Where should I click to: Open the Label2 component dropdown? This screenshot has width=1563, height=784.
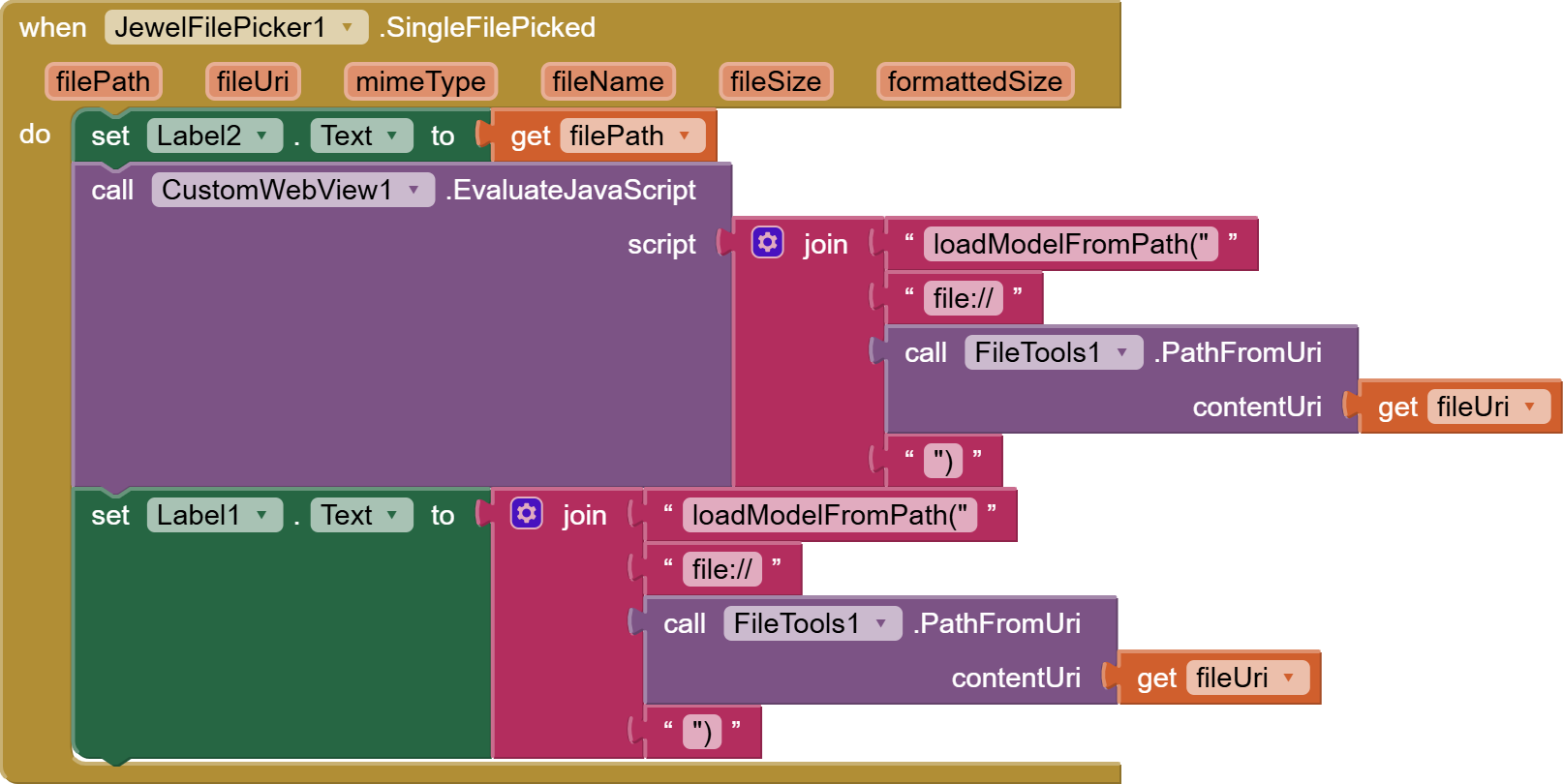(261, 136)
